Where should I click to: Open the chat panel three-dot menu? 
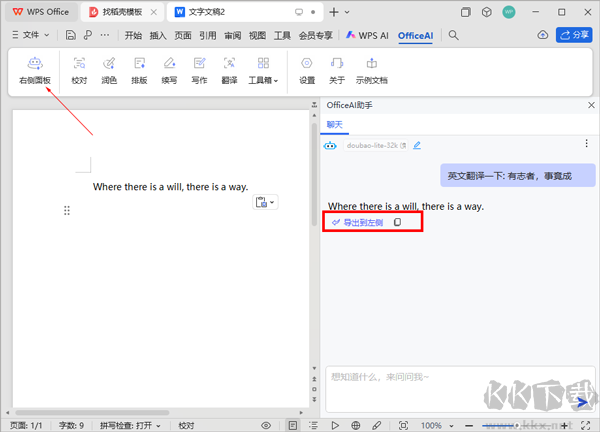coord(586,143)
